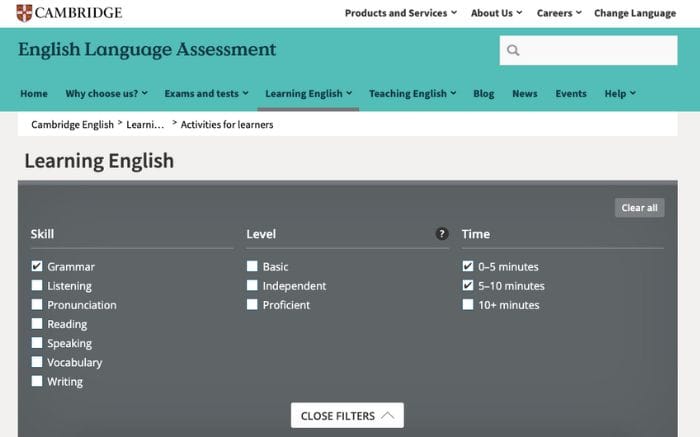Check the Listening skill checkbox
The height and width of the screenshot is (437, 700).
pyautogui.click(x=37, y=286)
